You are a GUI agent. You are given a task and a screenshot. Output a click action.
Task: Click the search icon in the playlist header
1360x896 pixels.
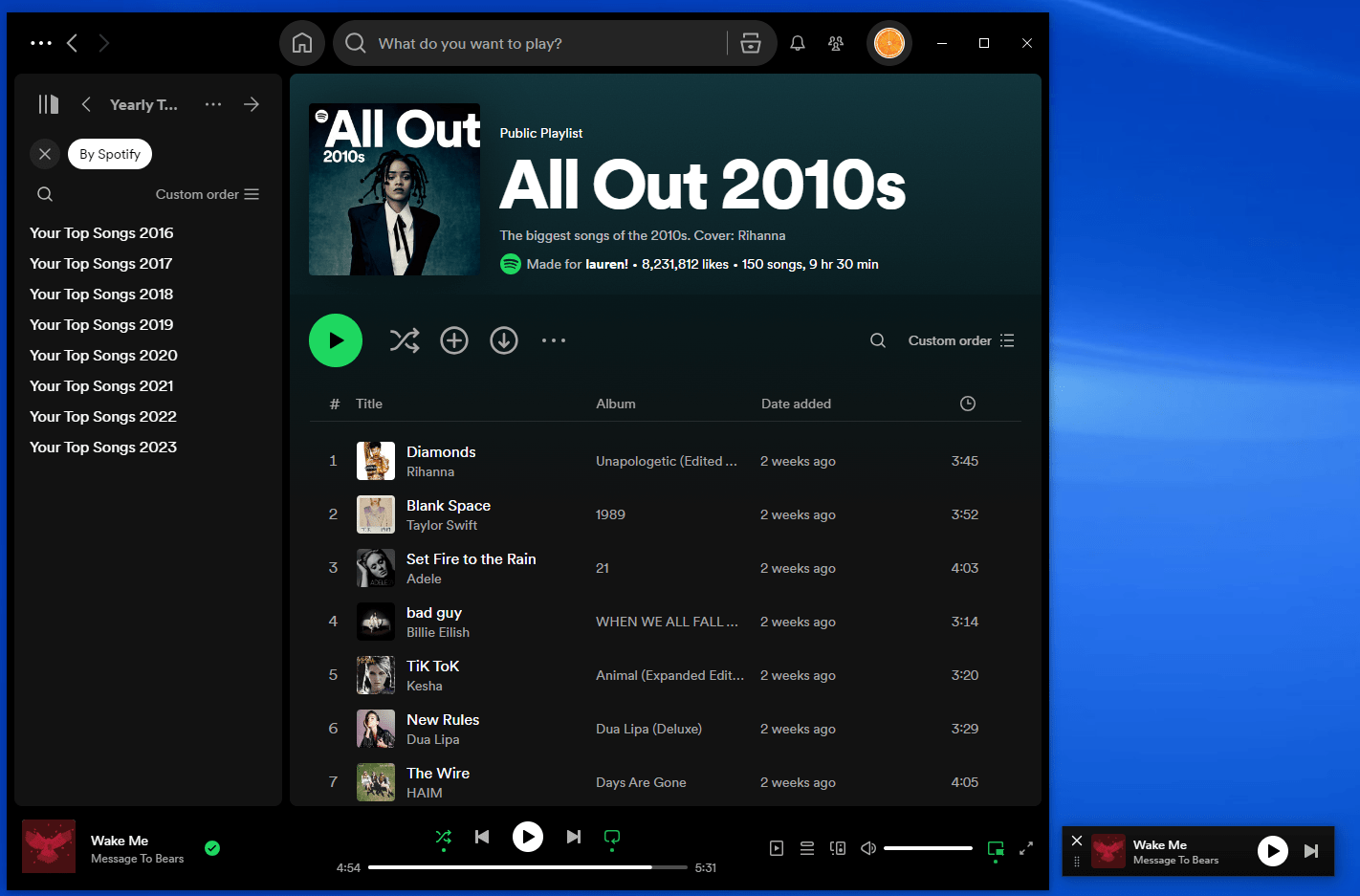pyautogui.click(x=877, y=340)
